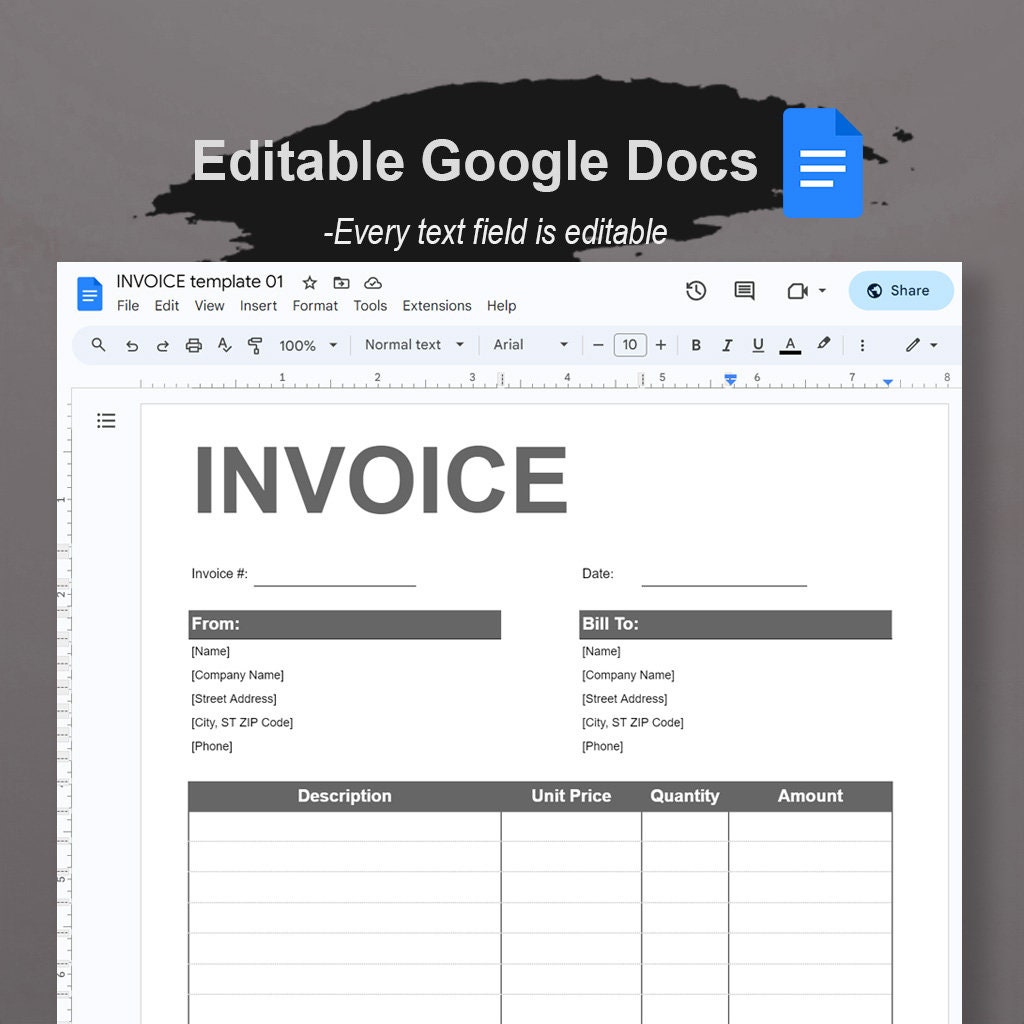Click the Description column header
1024x1024 pixels.
(344, 796)
